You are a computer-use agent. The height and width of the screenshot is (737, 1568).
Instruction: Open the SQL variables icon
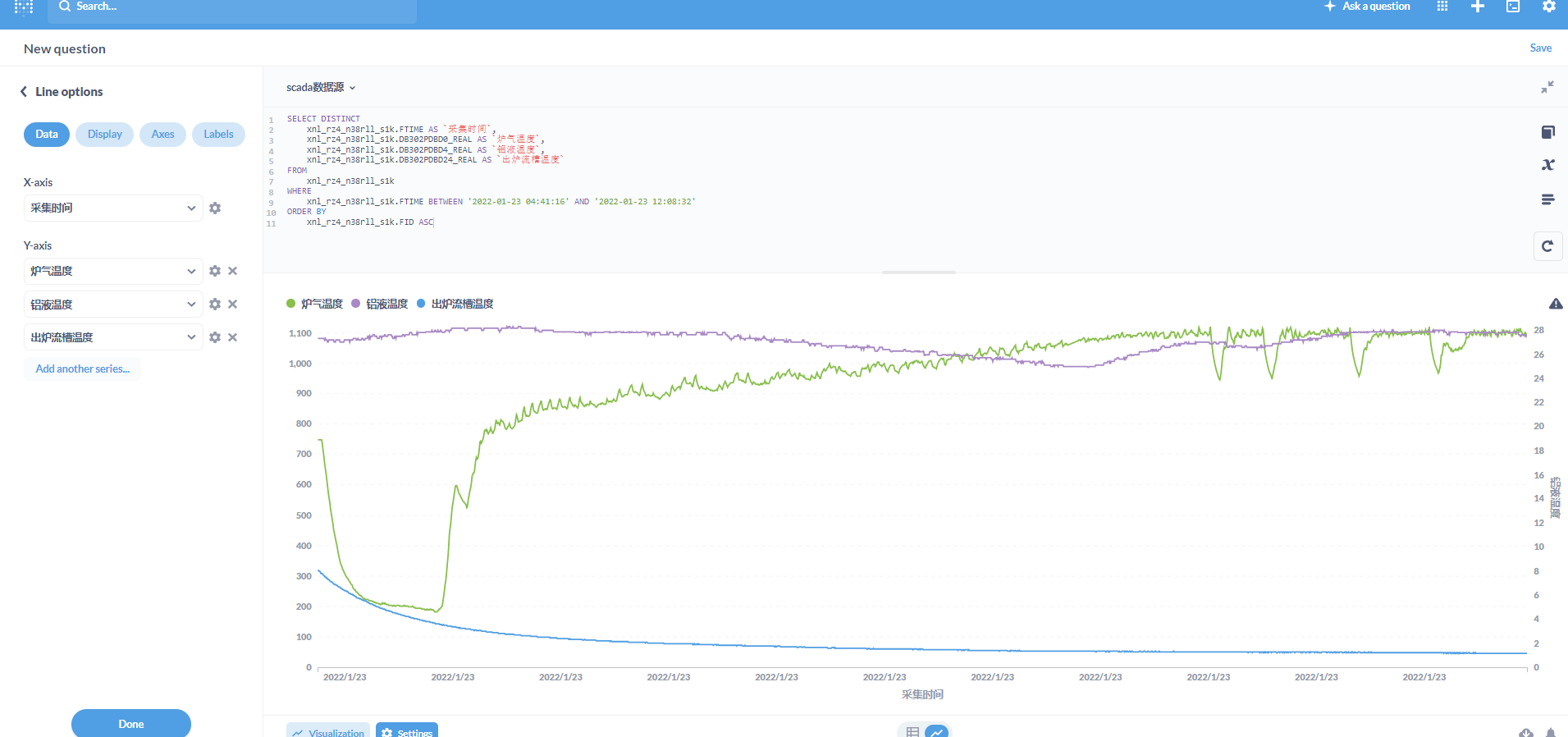click(1547, 165)
